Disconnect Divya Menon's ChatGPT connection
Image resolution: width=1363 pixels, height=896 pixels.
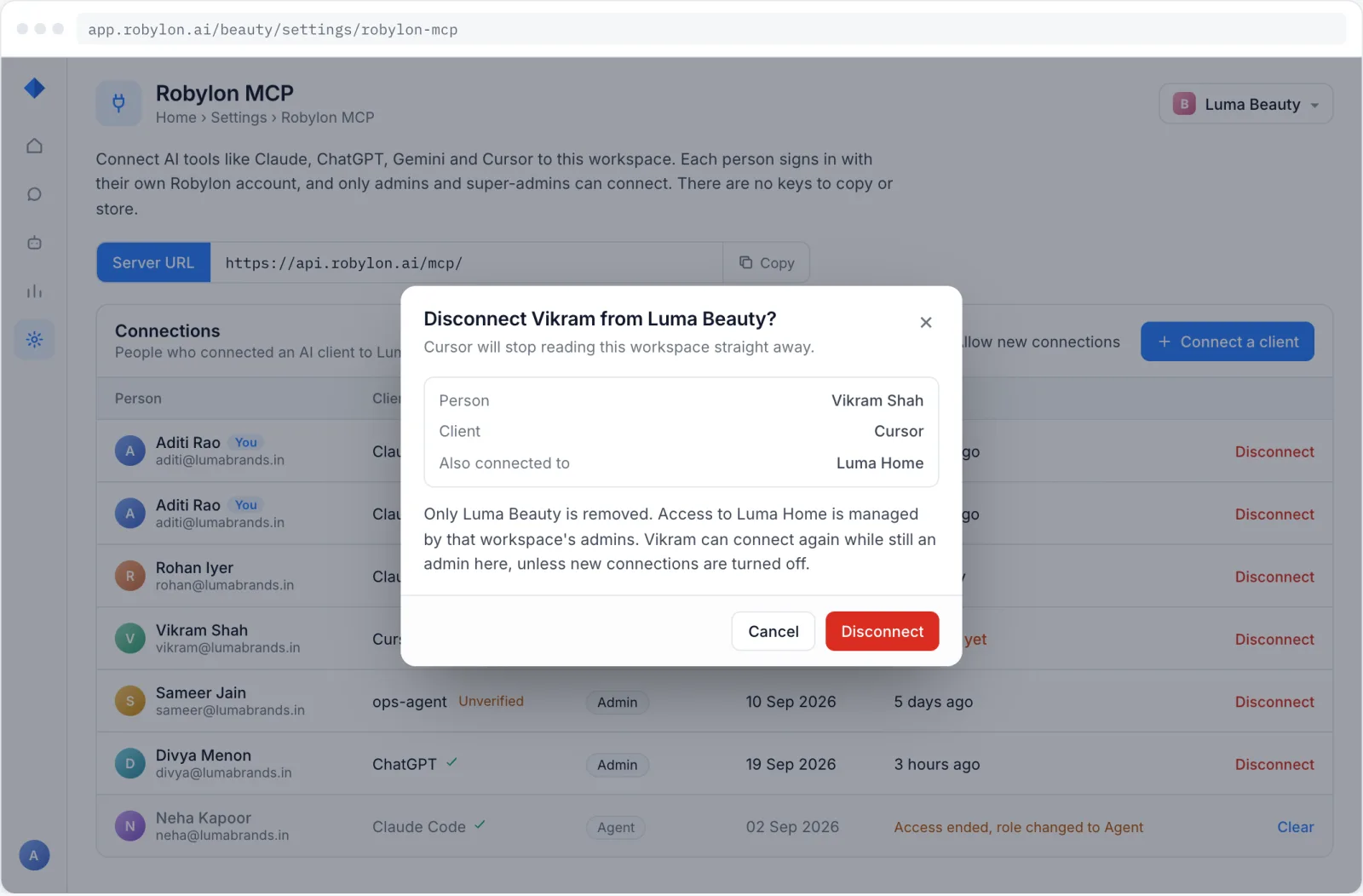(1274, 764)
